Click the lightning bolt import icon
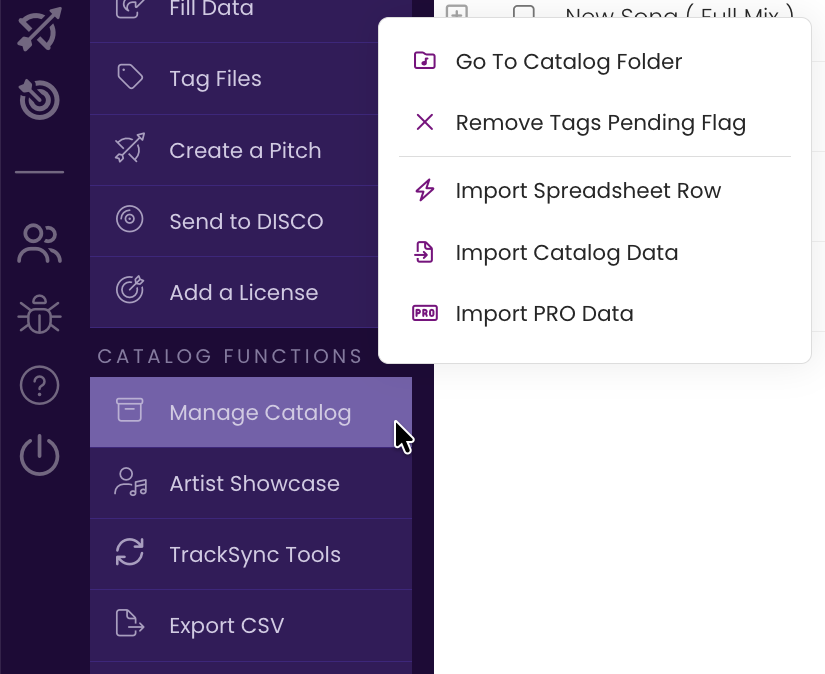Screen dimensions: 825x674 [425, 190]
